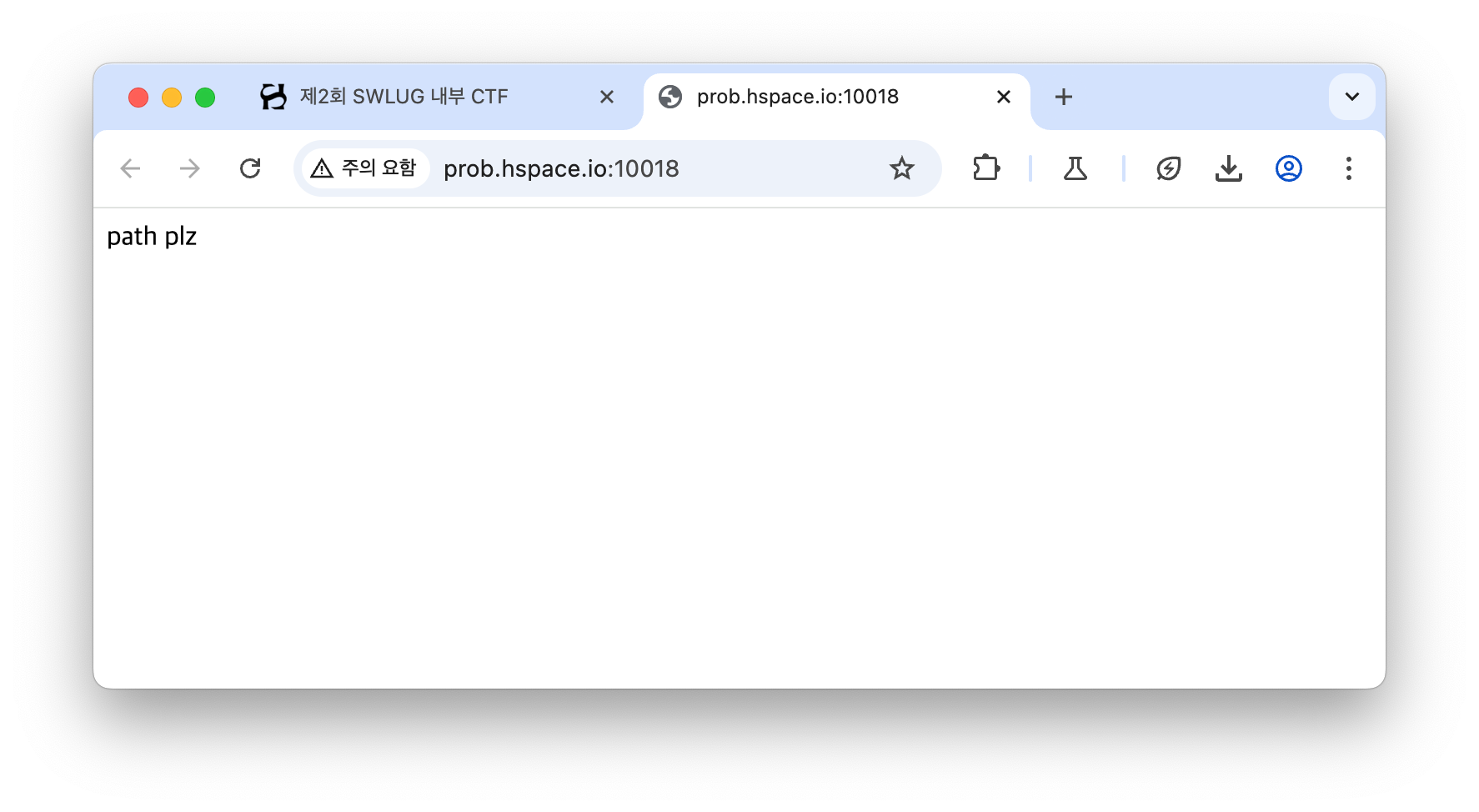Show the 주의 요함 security warning info
Image resolution: width=1479 pixels, height=812 pixels.
click(x=365, y=168)
